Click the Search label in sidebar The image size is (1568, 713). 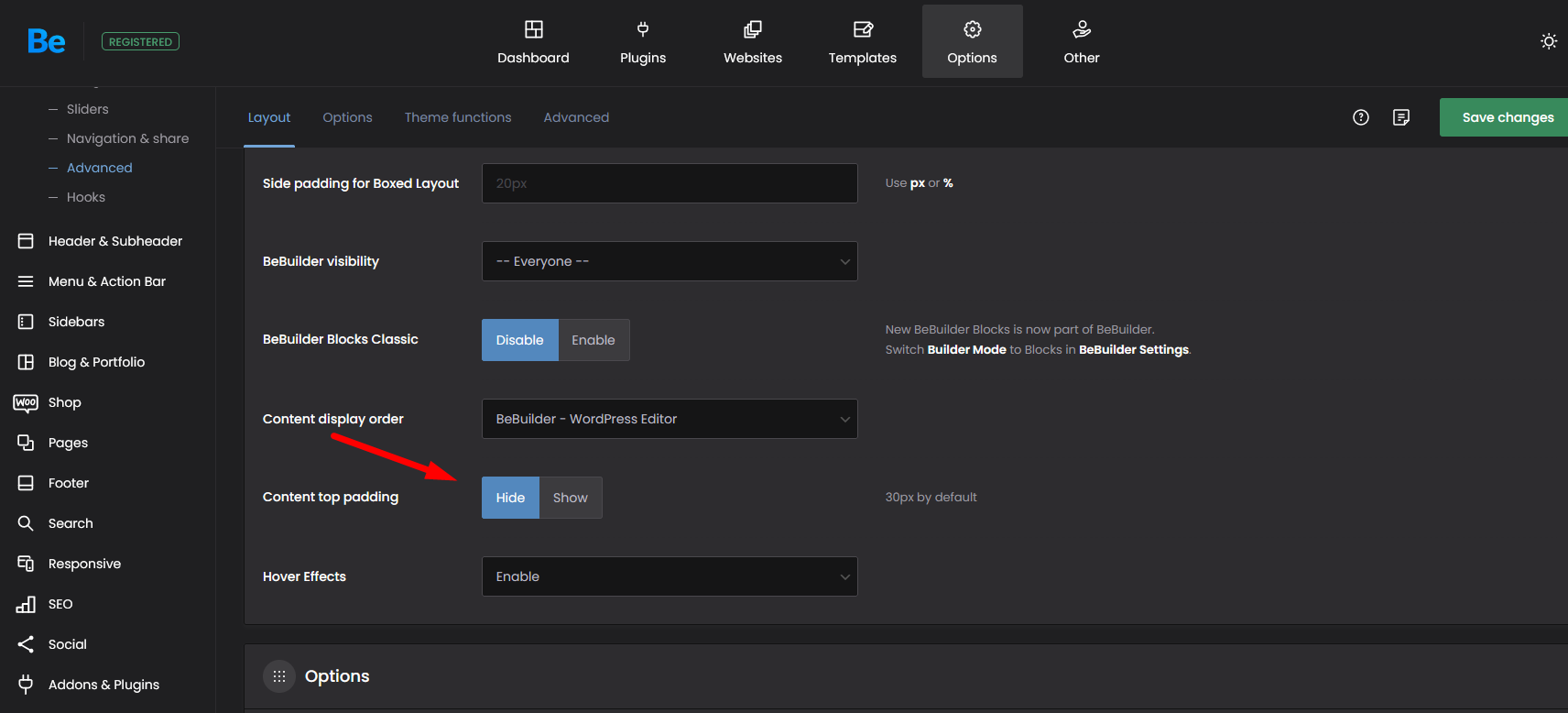click(x=71, y=523)
